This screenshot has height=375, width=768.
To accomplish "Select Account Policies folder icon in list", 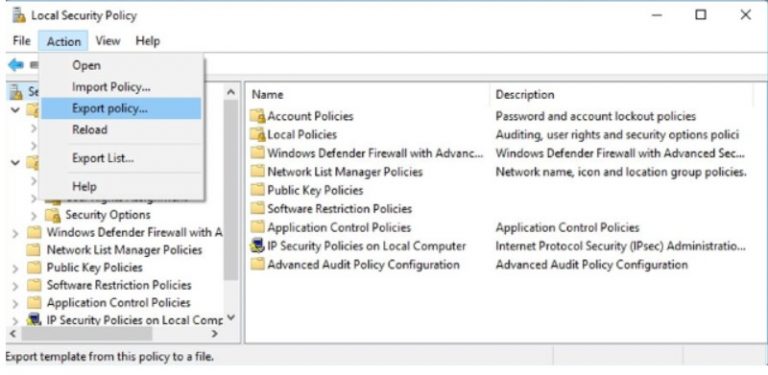I will point(258,116).
